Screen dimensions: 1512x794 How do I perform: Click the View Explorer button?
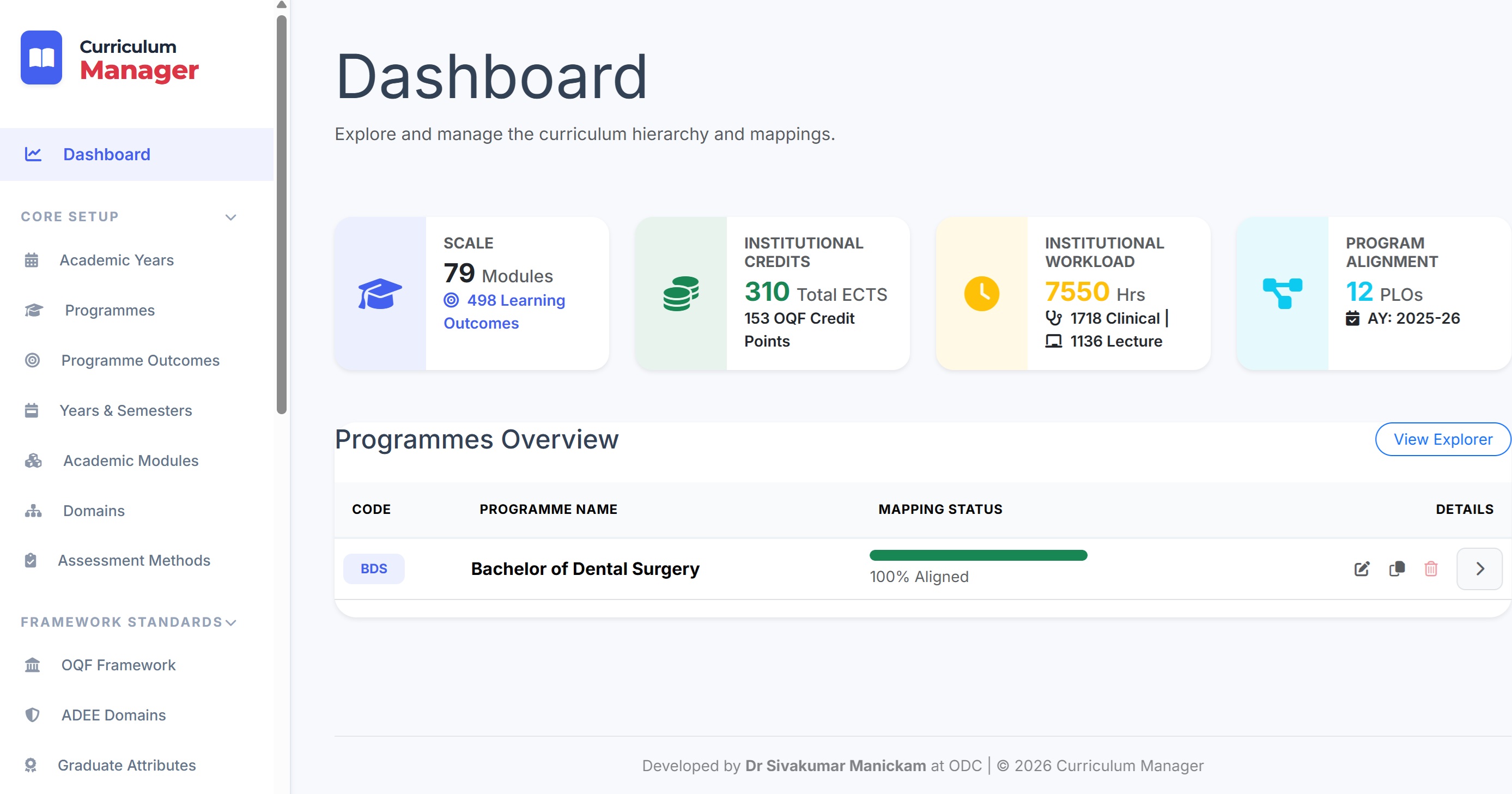1443,439
